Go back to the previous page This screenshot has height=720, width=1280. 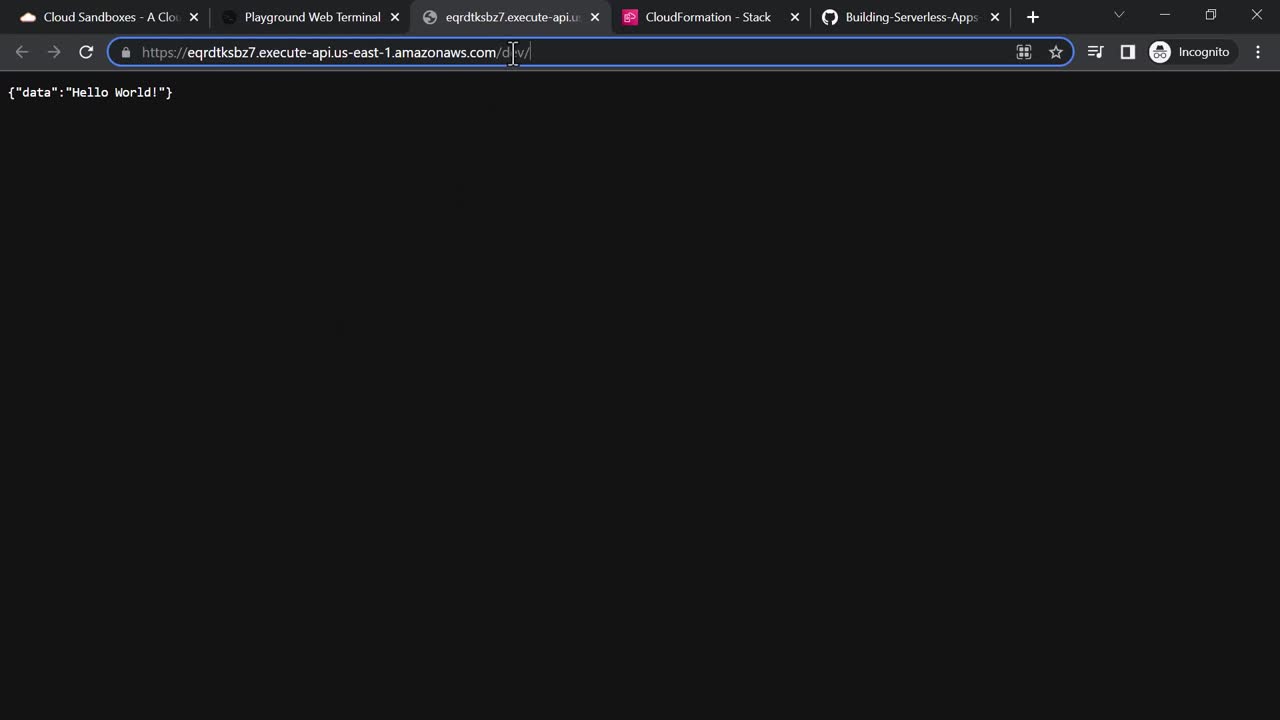point(22,52)
